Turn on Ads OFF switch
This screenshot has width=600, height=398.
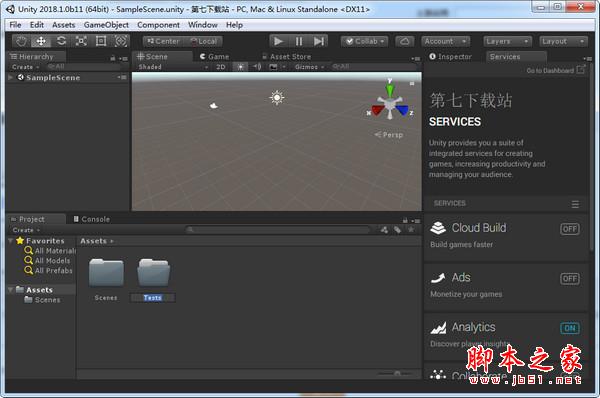point(570,279)
